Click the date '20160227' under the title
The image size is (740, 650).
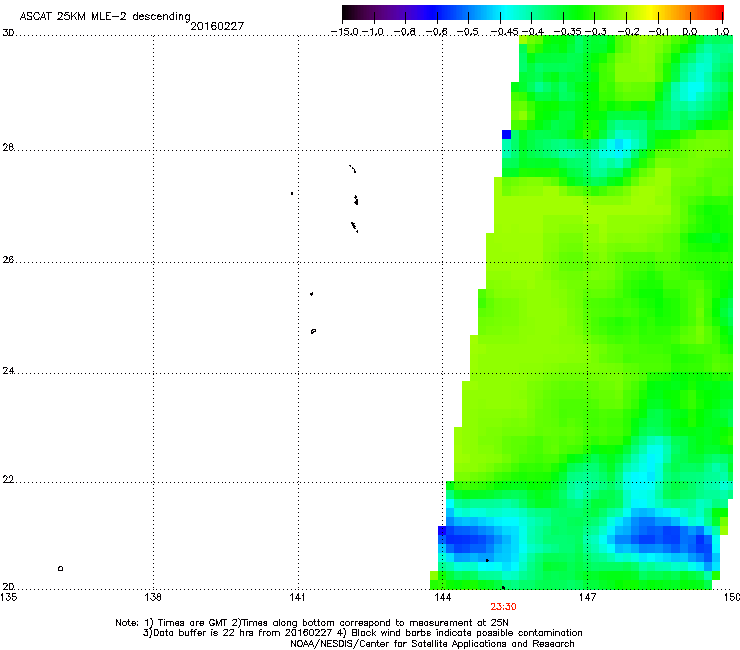click(x=217, y=26)
